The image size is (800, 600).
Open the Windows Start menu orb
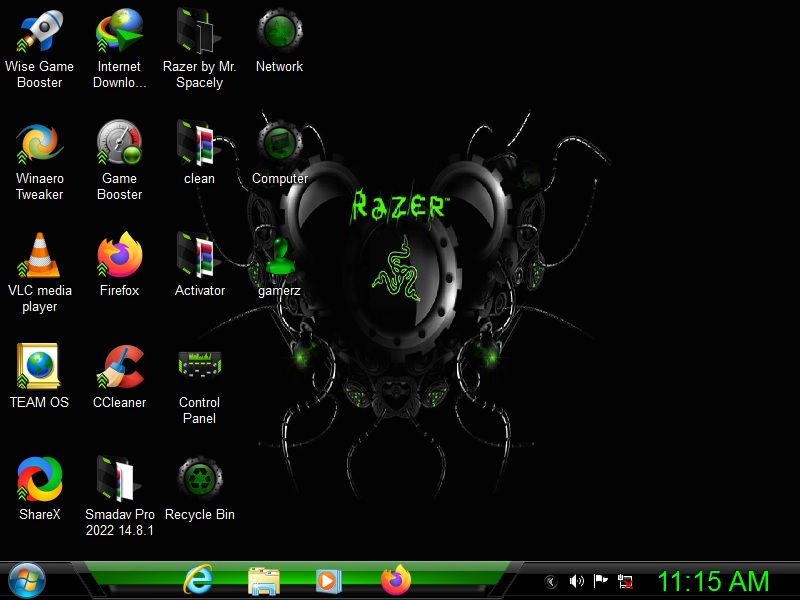(27, 581)
